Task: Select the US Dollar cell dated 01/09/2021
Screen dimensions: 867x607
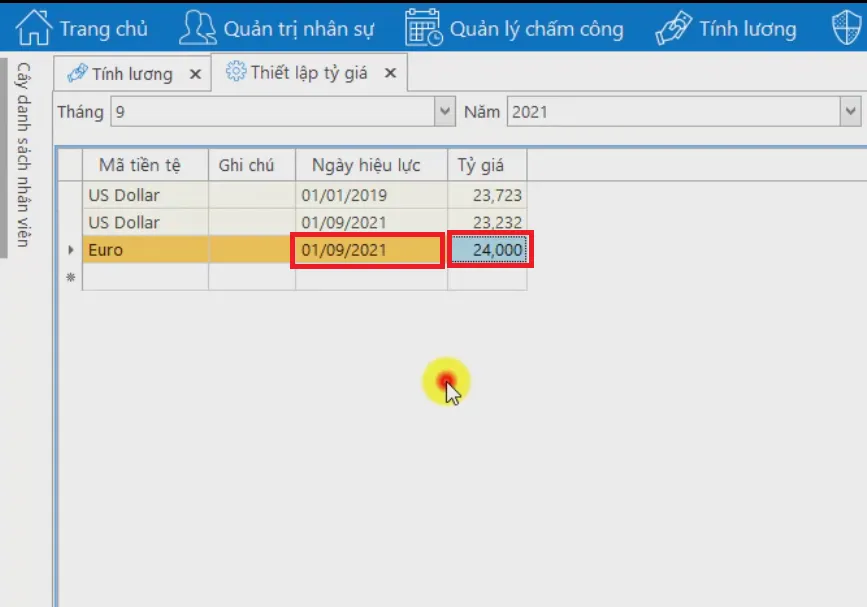Action: coord(145,222)
